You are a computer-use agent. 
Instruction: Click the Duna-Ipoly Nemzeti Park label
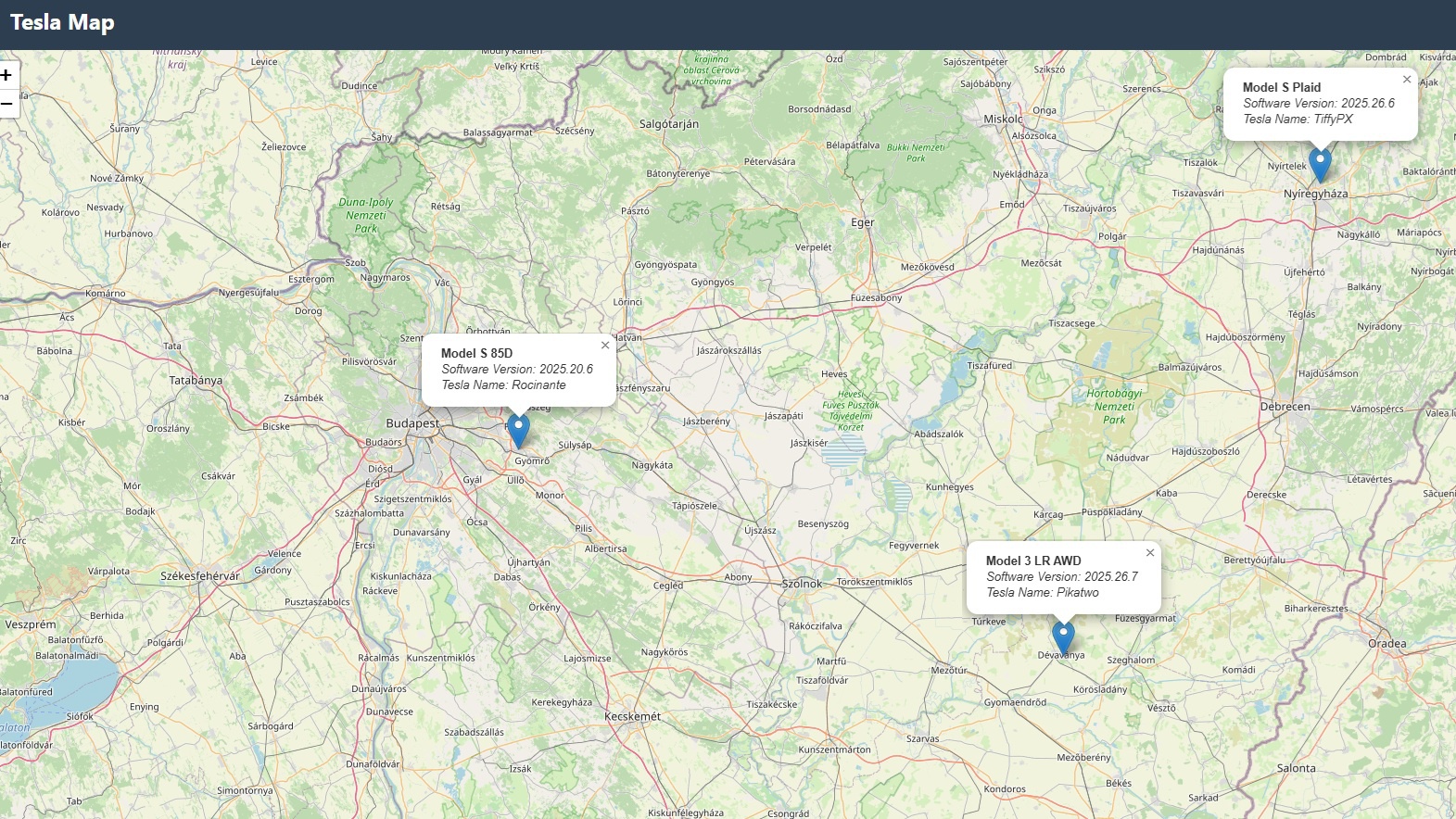[366, 215]
